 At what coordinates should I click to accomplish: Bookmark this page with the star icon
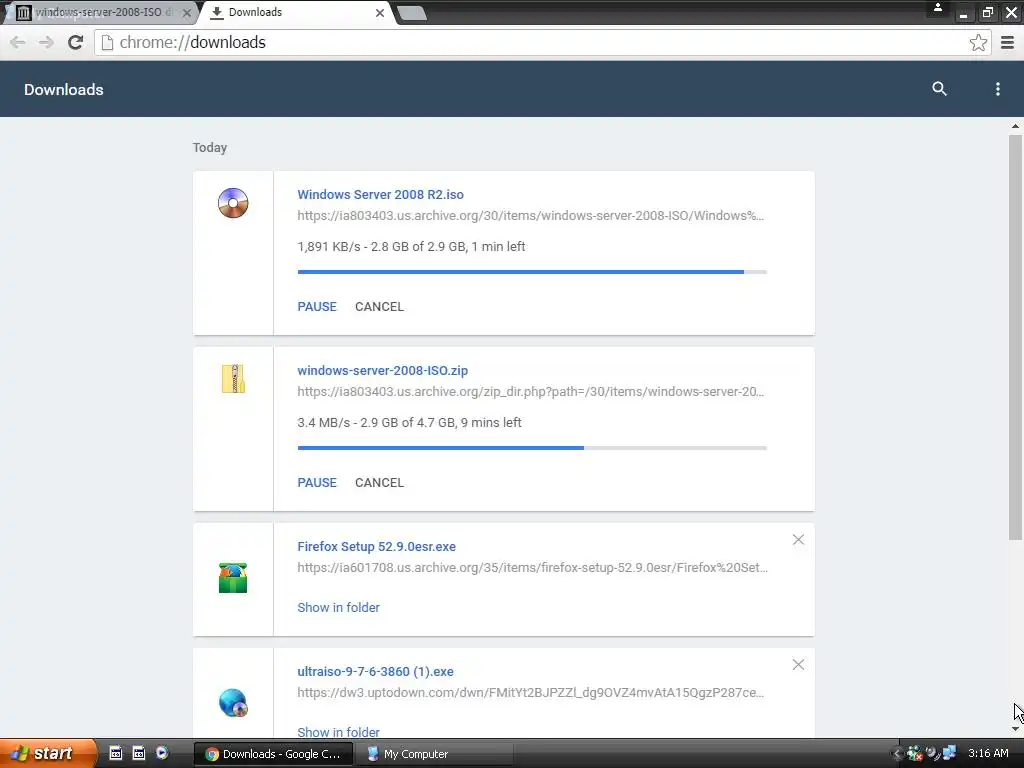(x=978, y=42)
